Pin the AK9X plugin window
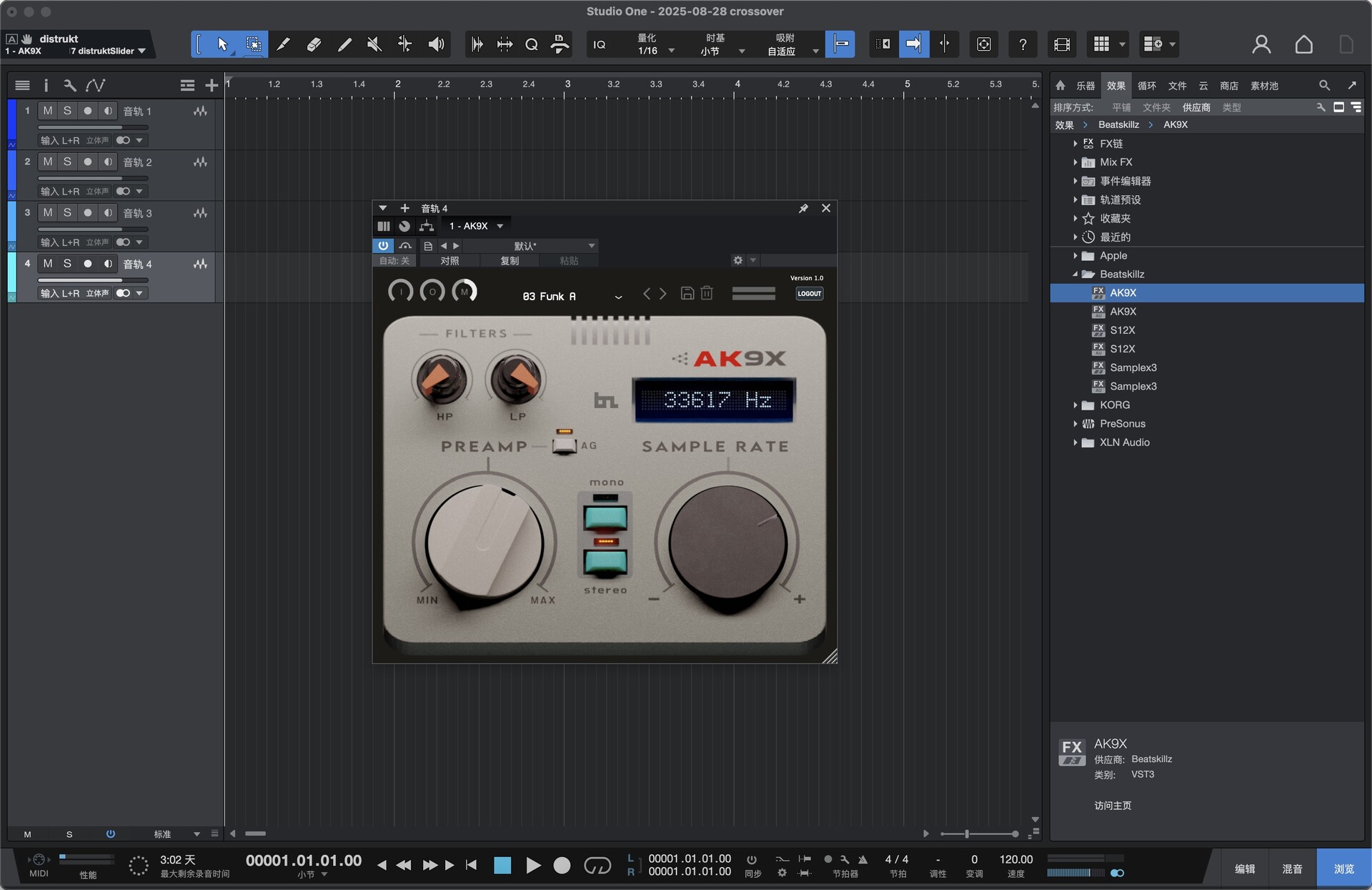The image size is (1372, 890). (803, 208)
